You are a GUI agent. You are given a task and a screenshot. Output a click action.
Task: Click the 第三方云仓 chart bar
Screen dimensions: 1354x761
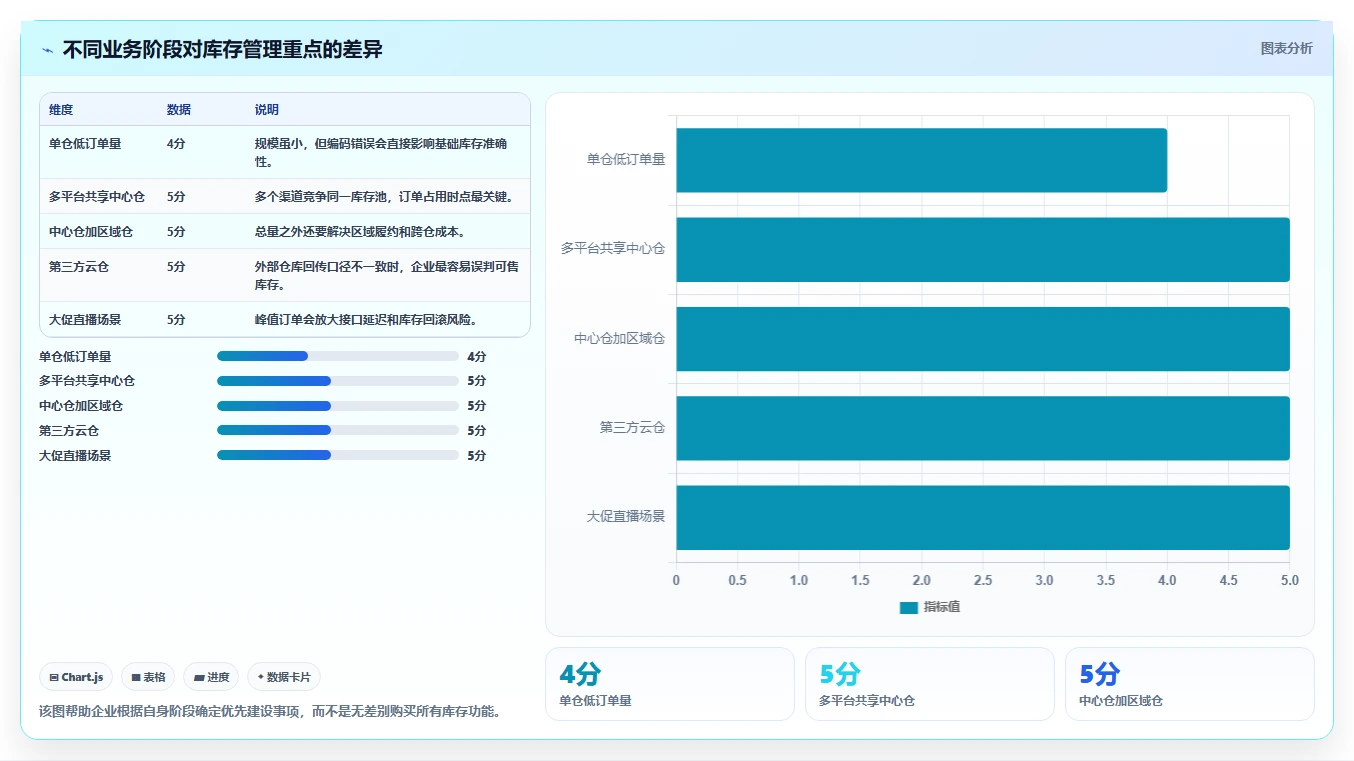(983, 428)
